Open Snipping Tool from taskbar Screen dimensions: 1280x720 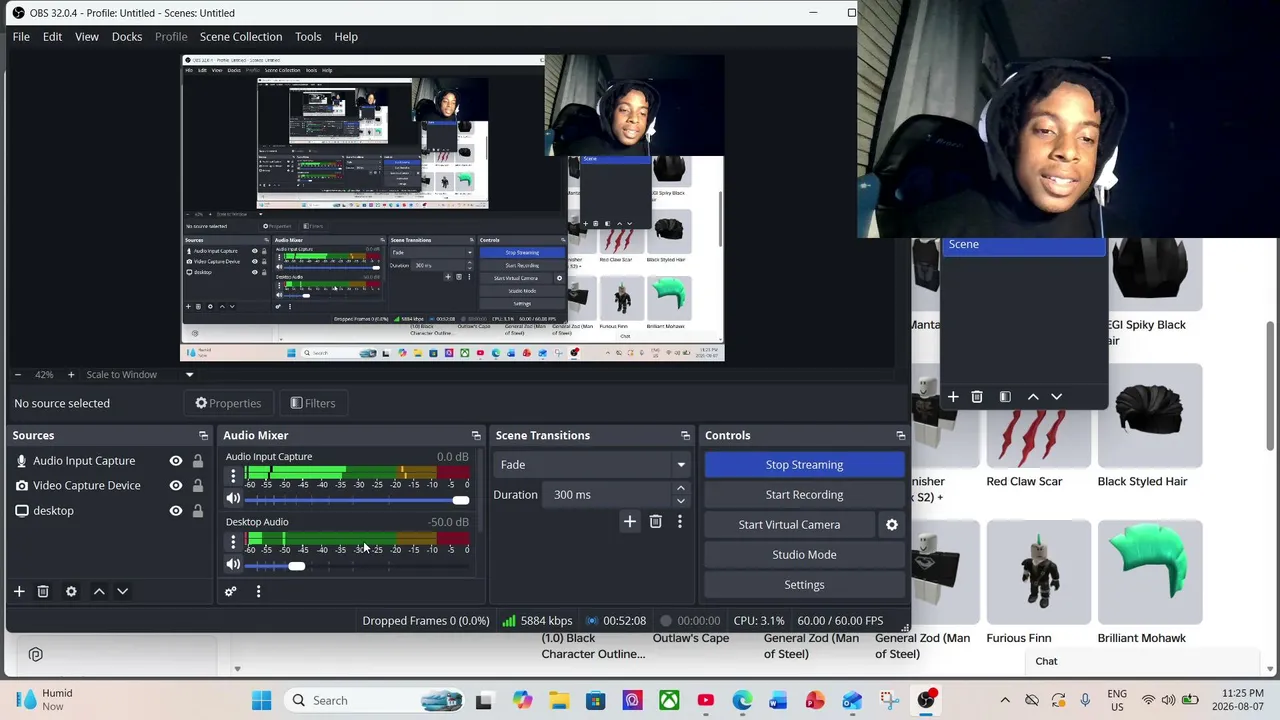tap(889, 700)
